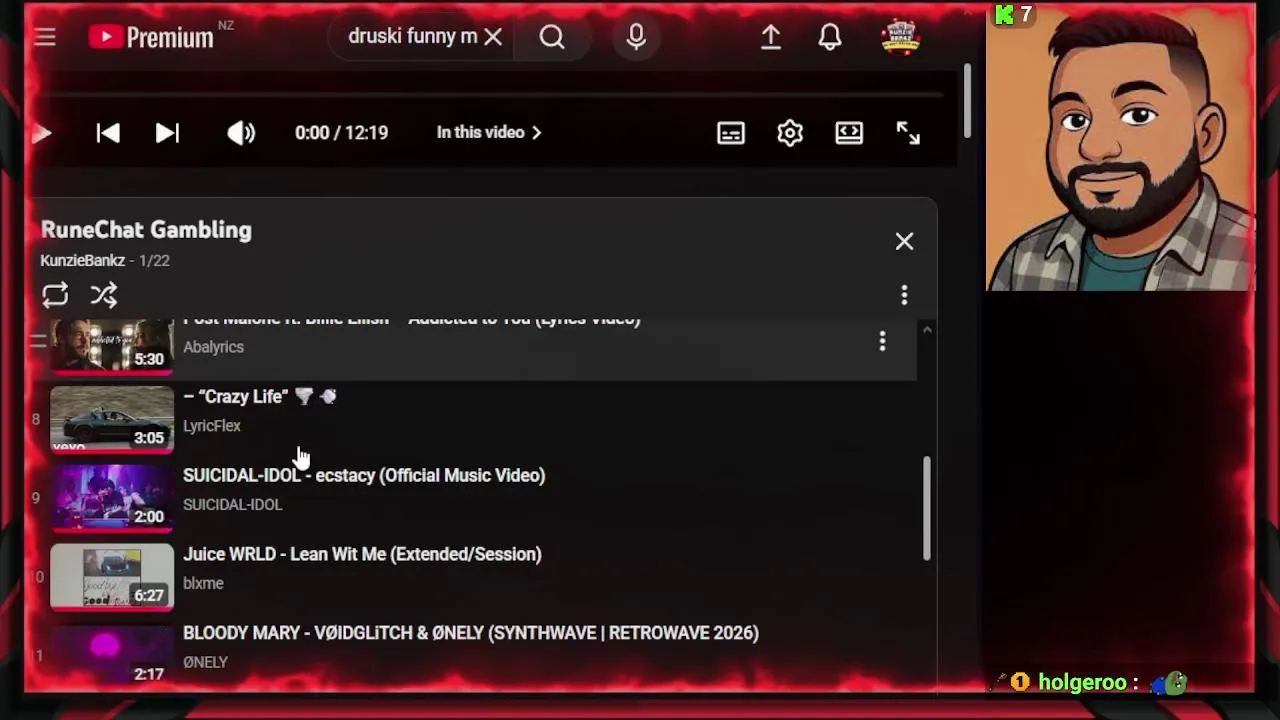Viewport: 1280px width, 720px height.
Task: Clear the search box with X
Action: click(493, 37)
